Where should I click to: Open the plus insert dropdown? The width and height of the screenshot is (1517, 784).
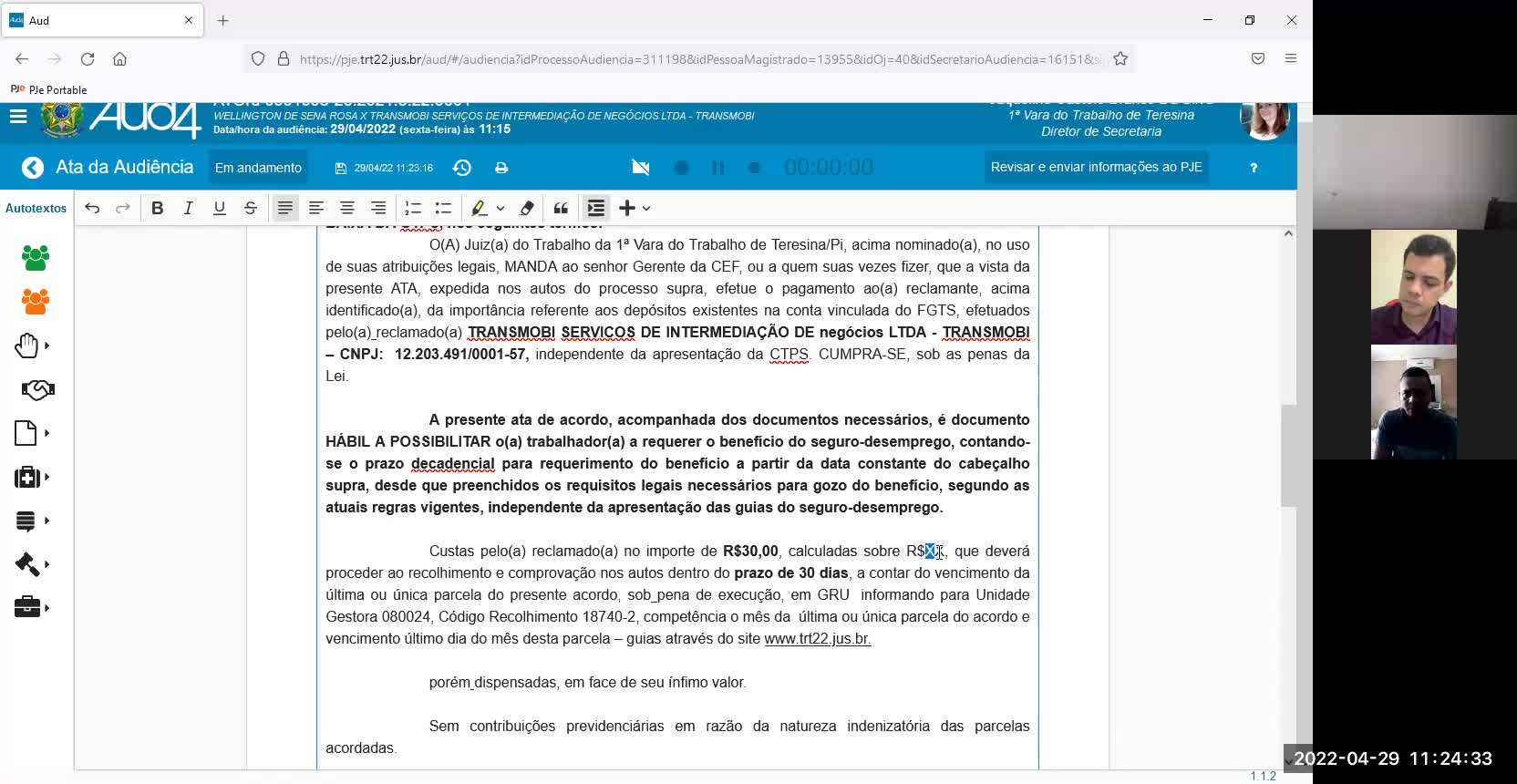click(x=635, y=208)
